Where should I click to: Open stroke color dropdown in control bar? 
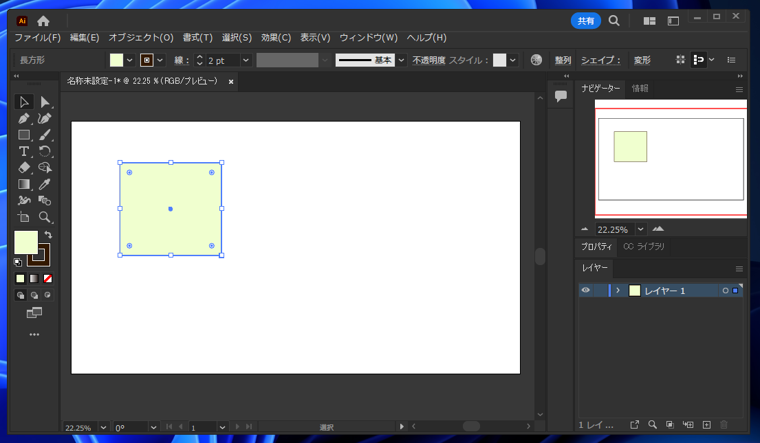point(160,60)
